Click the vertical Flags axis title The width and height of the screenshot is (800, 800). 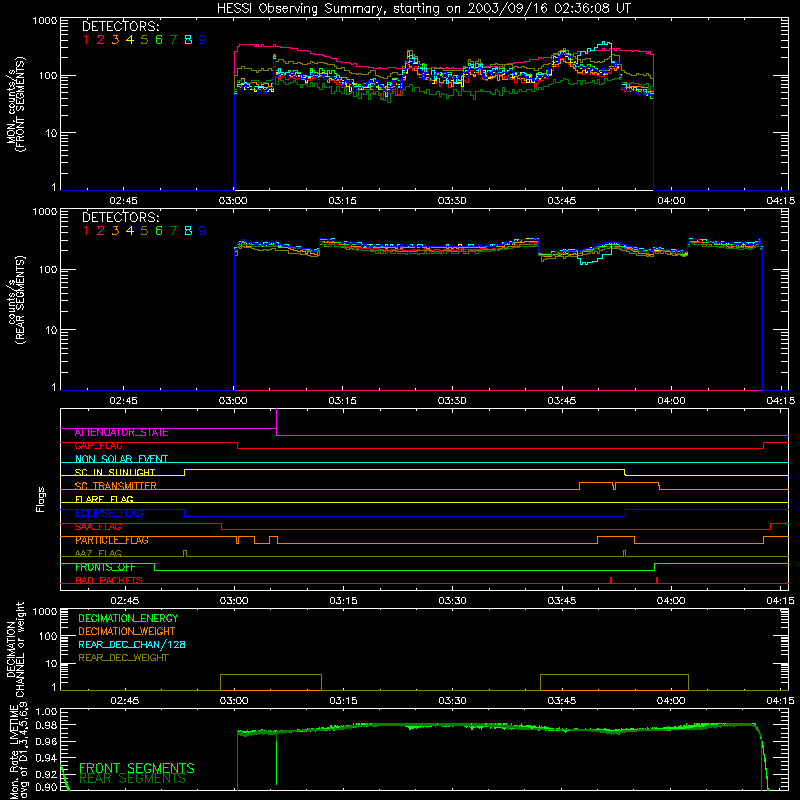point(41,499)
